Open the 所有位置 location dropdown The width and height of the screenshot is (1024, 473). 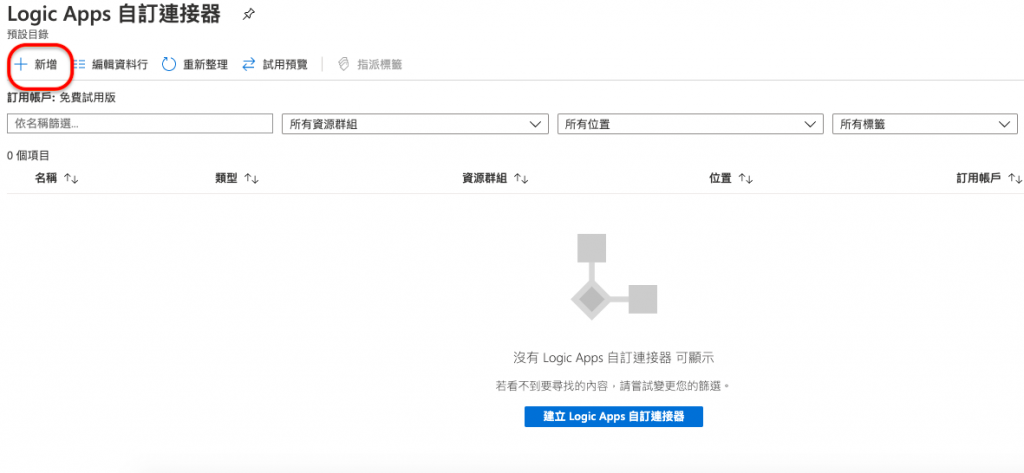coord(690,124)
